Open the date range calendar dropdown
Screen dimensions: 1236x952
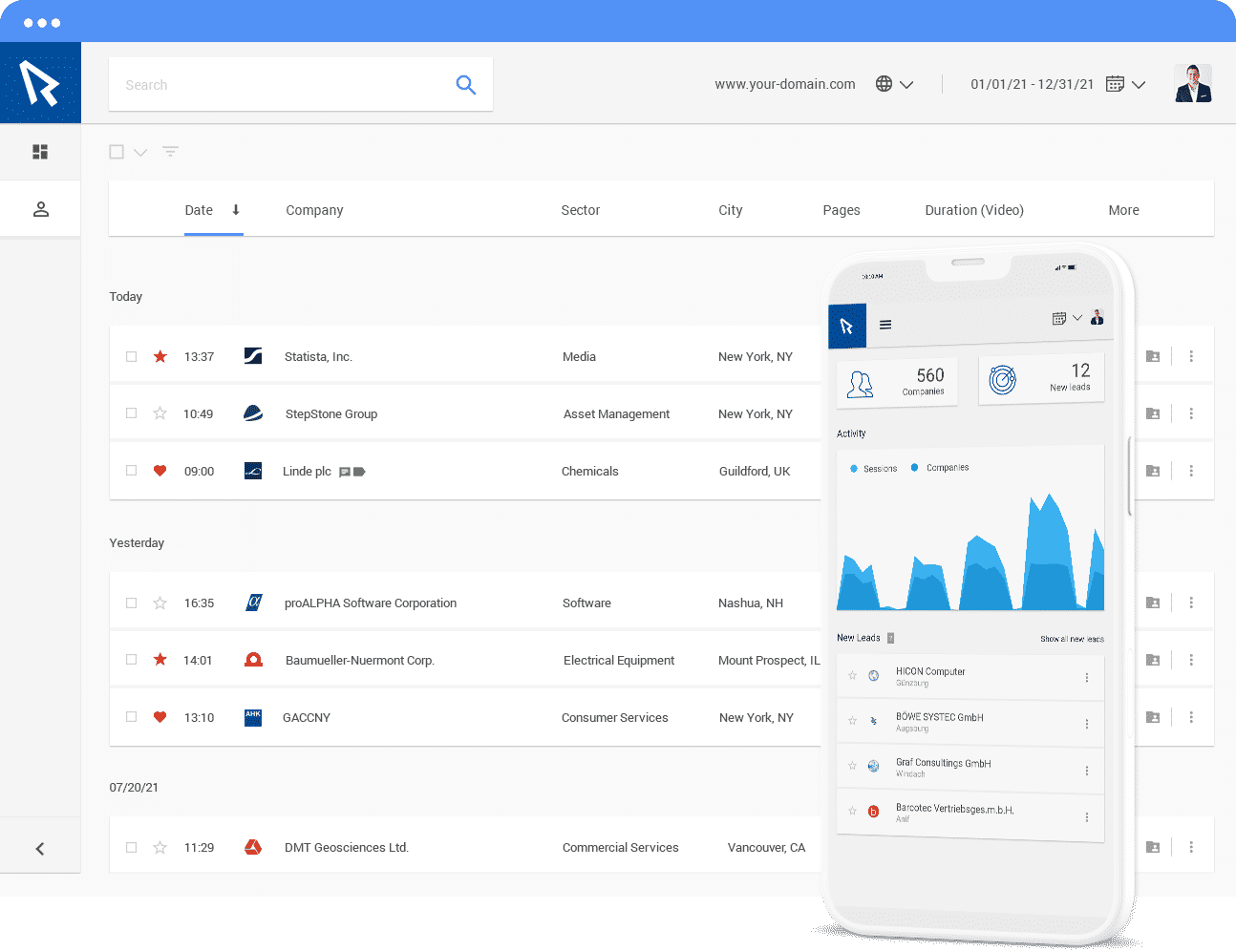click(x=1126, y=84)
